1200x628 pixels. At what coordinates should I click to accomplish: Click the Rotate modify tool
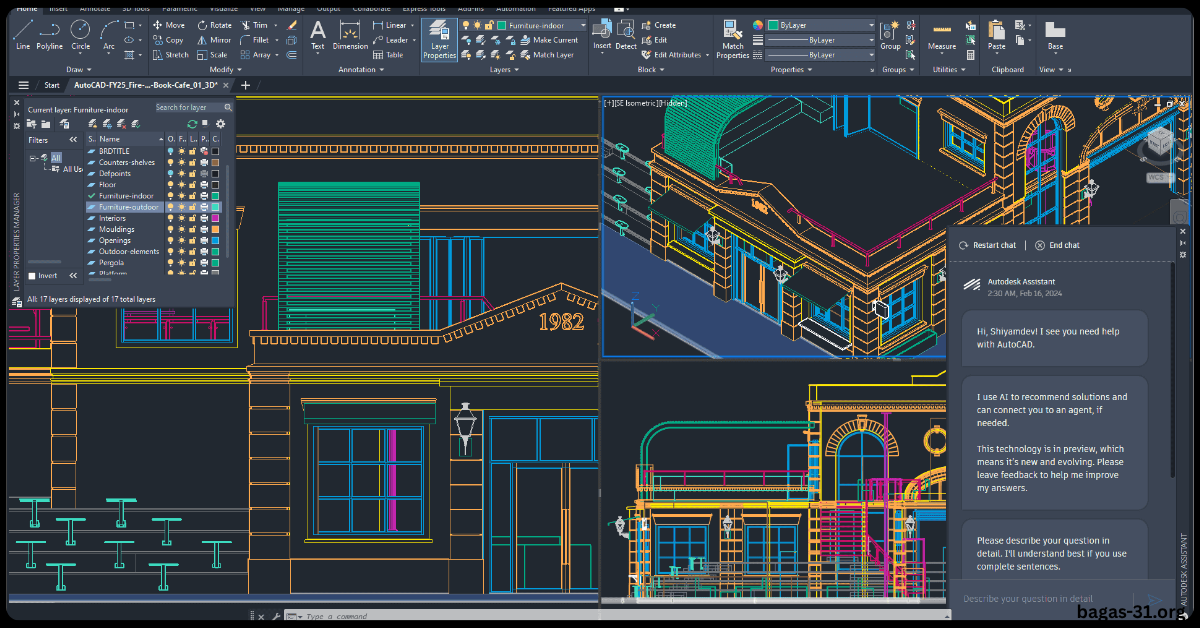pyautogui.click(x=214, y=25)
